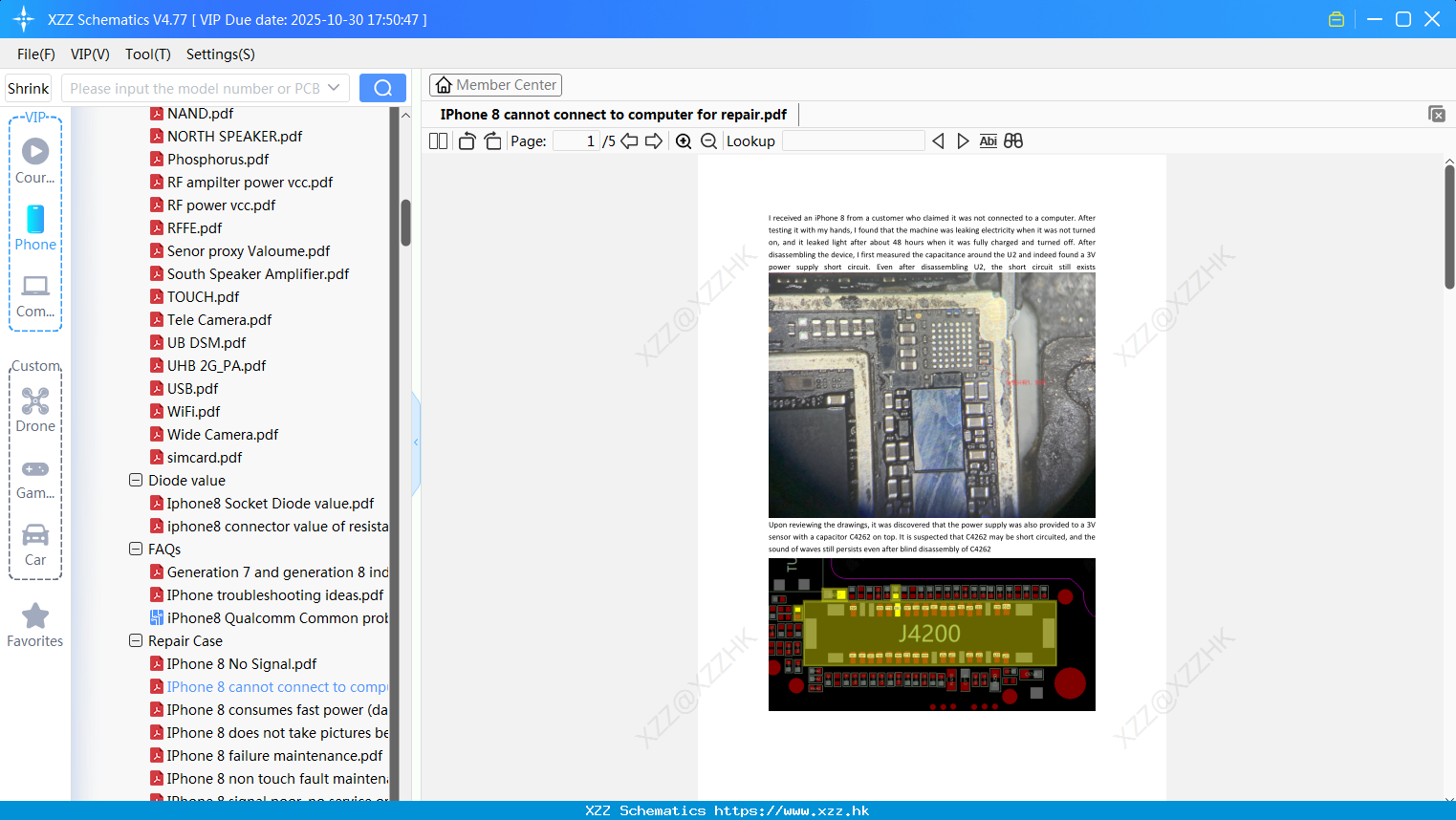Viewport: 1456px width, 820px height.
Task: Toggle two-page view layout icon
Action: pyautogui.click(x=438, y=141)
